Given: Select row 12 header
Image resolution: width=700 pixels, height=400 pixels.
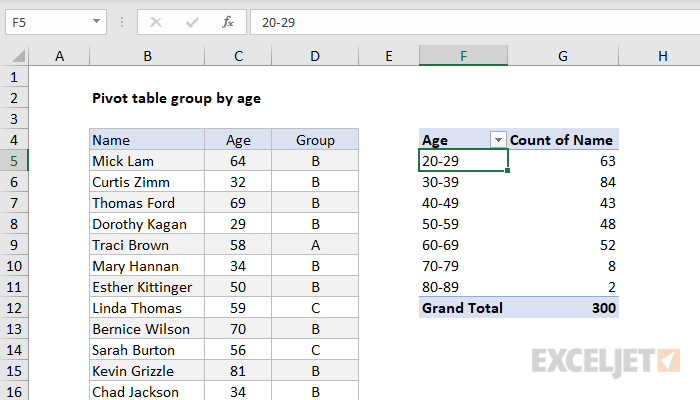Looking at the screenshot, I should [x=14, y=308].
